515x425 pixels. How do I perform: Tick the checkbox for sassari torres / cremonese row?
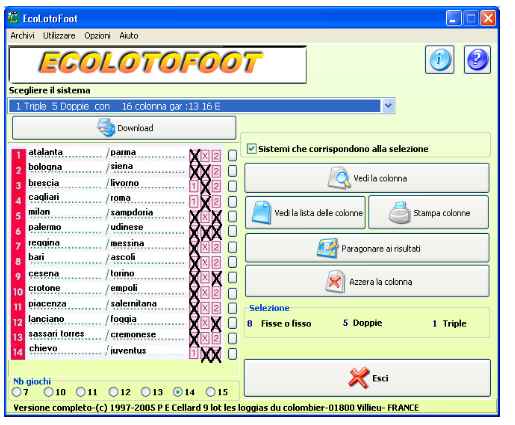[x=232, y=338]
